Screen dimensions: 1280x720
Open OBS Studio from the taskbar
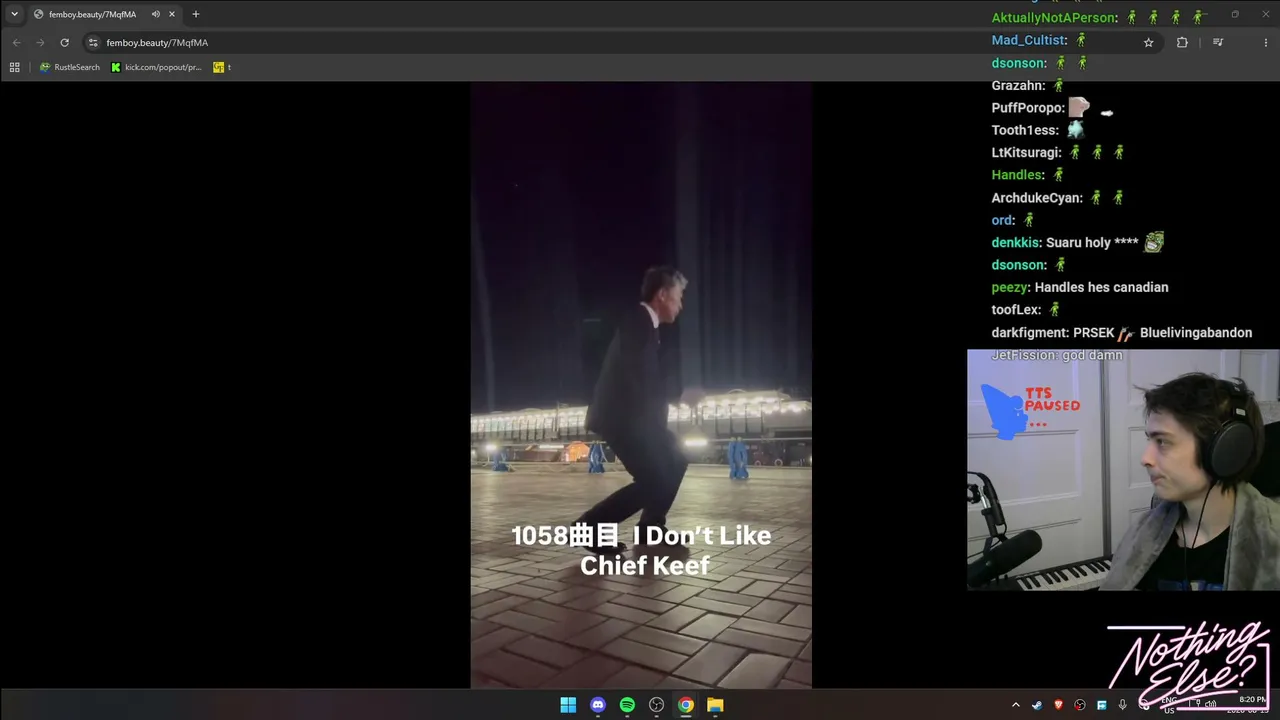(x=656, y=705)
